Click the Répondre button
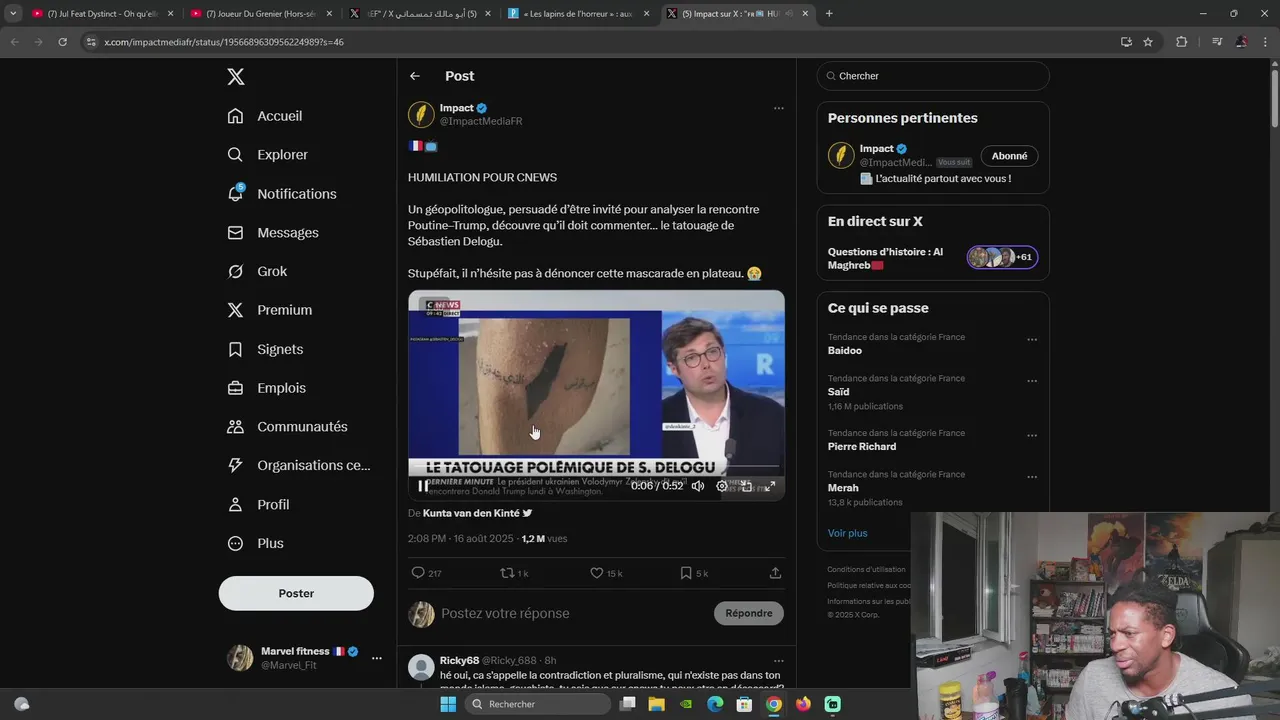 coord(749,613)
